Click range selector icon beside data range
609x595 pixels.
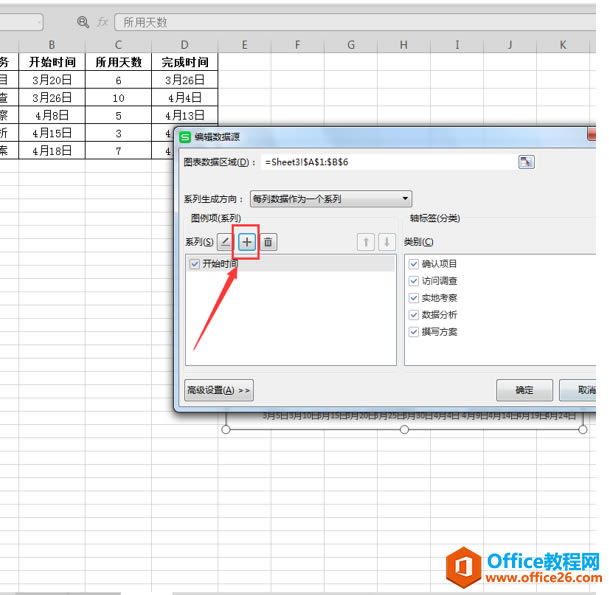point(526,162)
